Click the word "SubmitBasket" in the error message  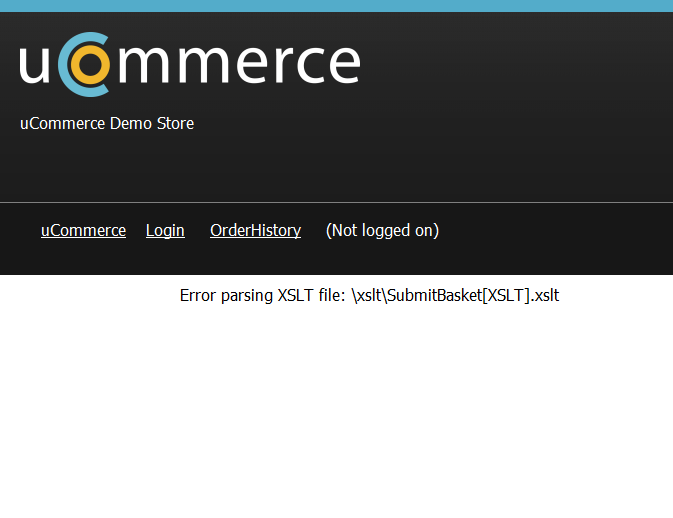[x=434, y=296]
